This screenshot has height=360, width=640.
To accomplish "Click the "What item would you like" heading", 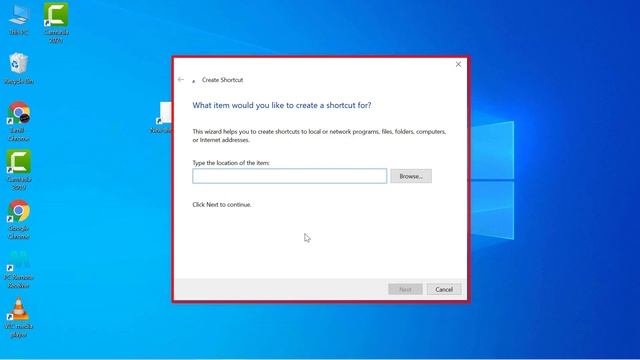I will coord(282,105).
